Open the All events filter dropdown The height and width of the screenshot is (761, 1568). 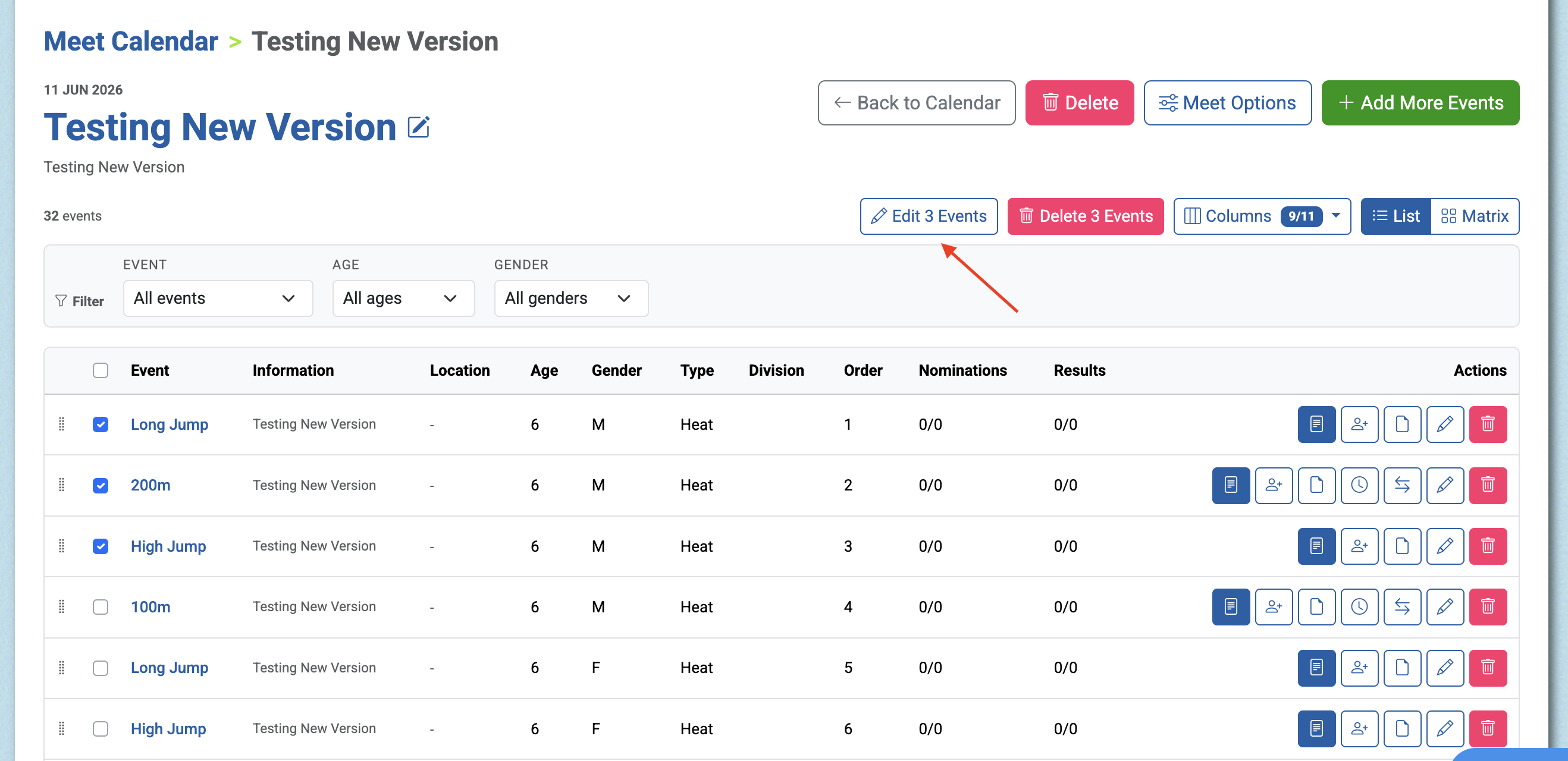218,298
